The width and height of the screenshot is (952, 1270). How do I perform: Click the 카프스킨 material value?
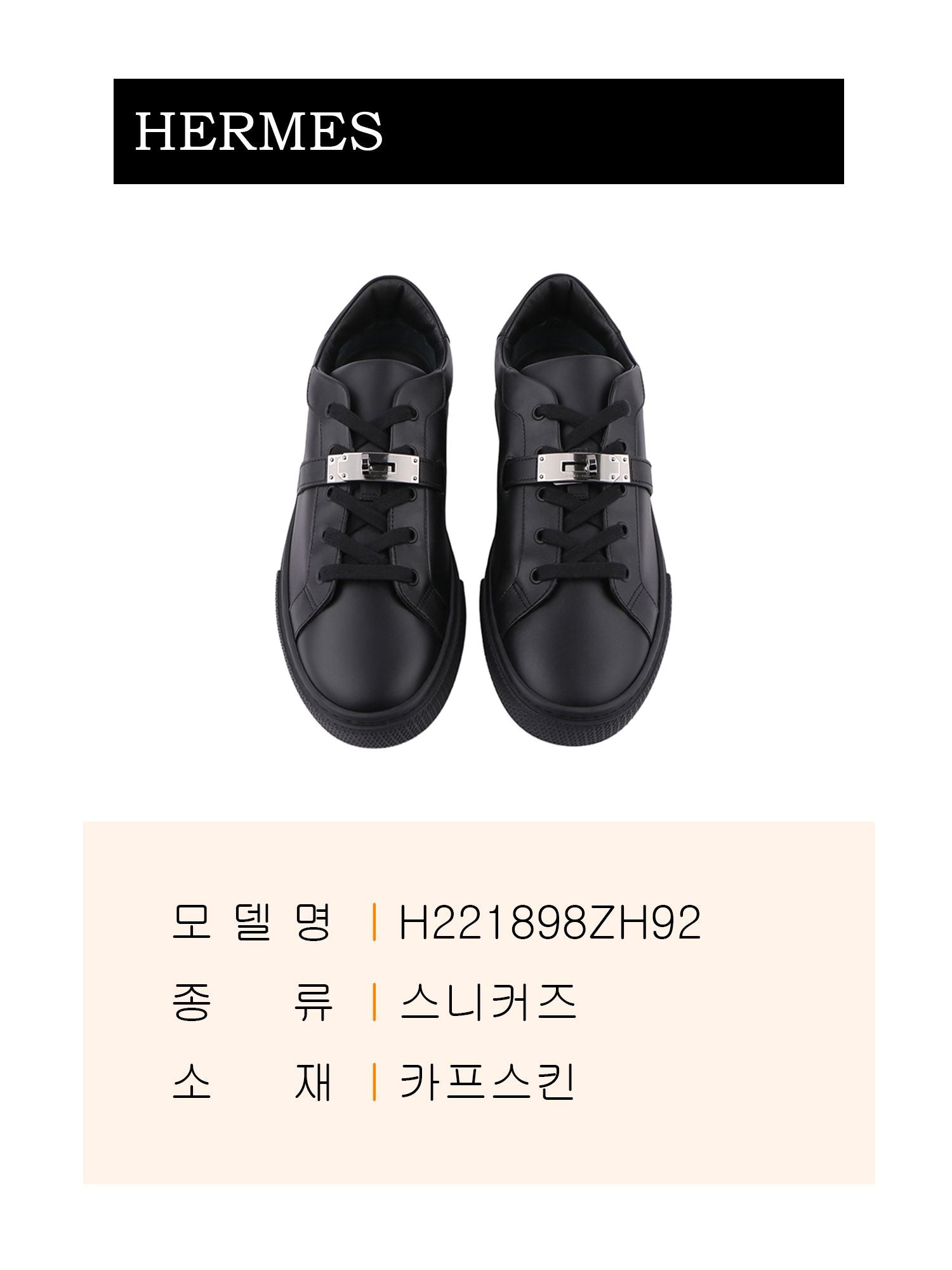(x=487, y=1081)
